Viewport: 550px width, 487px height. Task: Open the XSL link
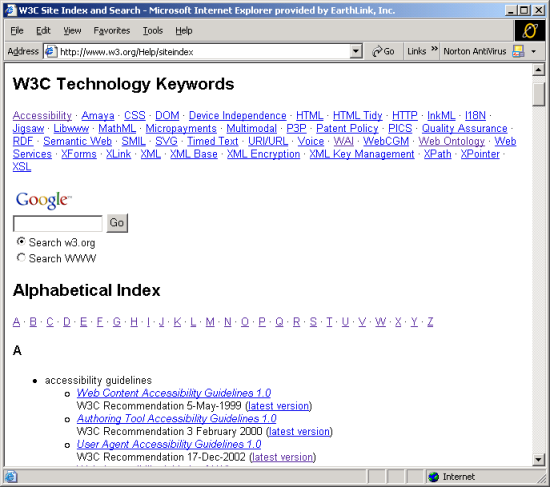pyautogui.click(x=22, y=167)
